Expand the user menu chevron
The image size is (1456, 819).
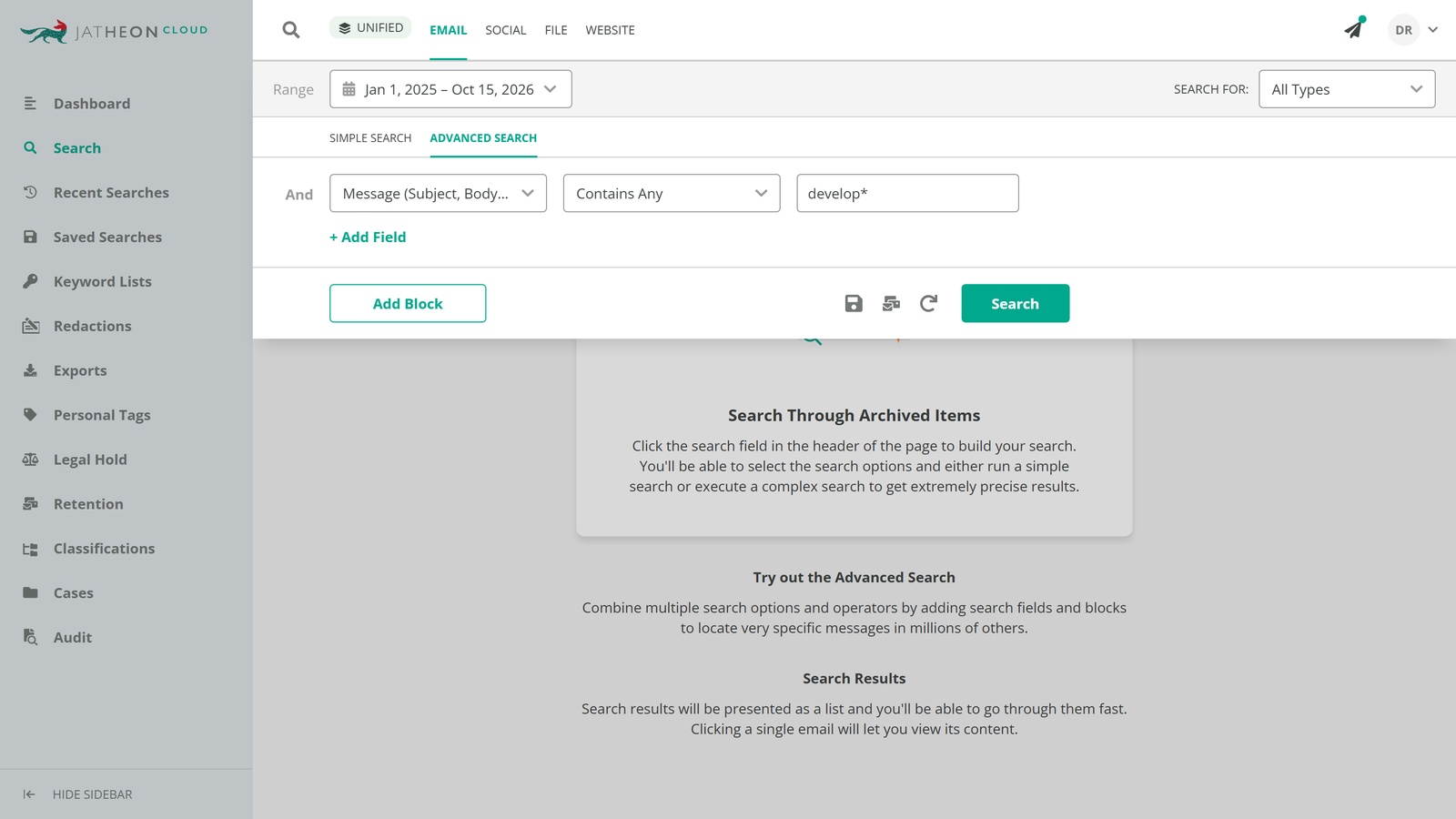(1433, 30)
